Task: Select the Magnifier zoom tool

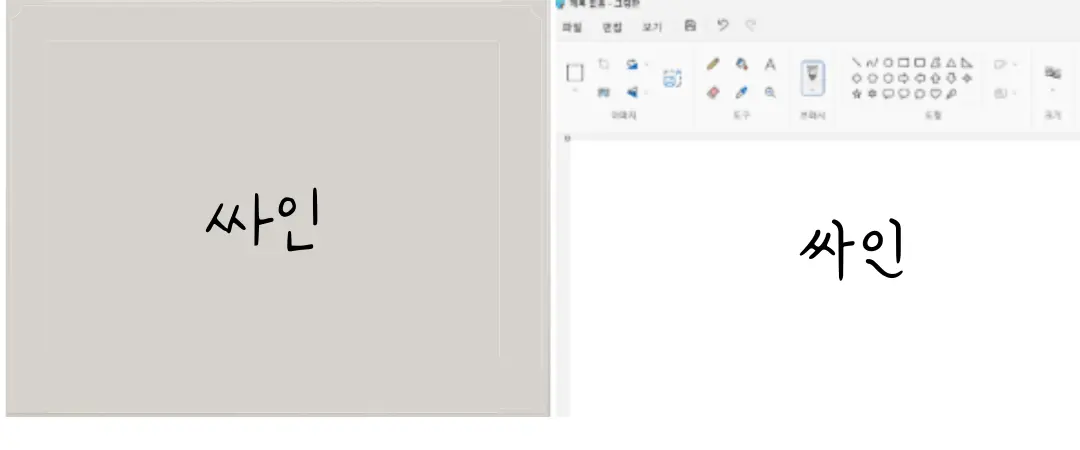Action: [770, 92]
